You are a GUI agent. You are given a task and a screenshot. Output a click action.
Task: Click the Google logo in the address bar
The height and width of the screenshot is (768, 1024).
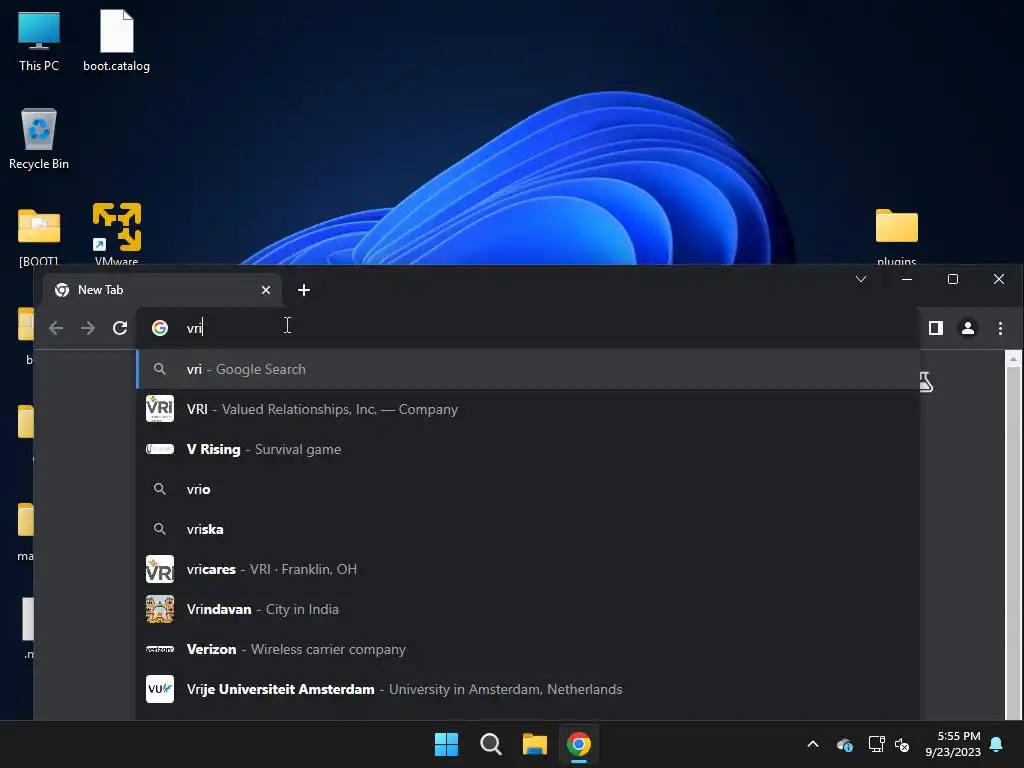point(160,328)
